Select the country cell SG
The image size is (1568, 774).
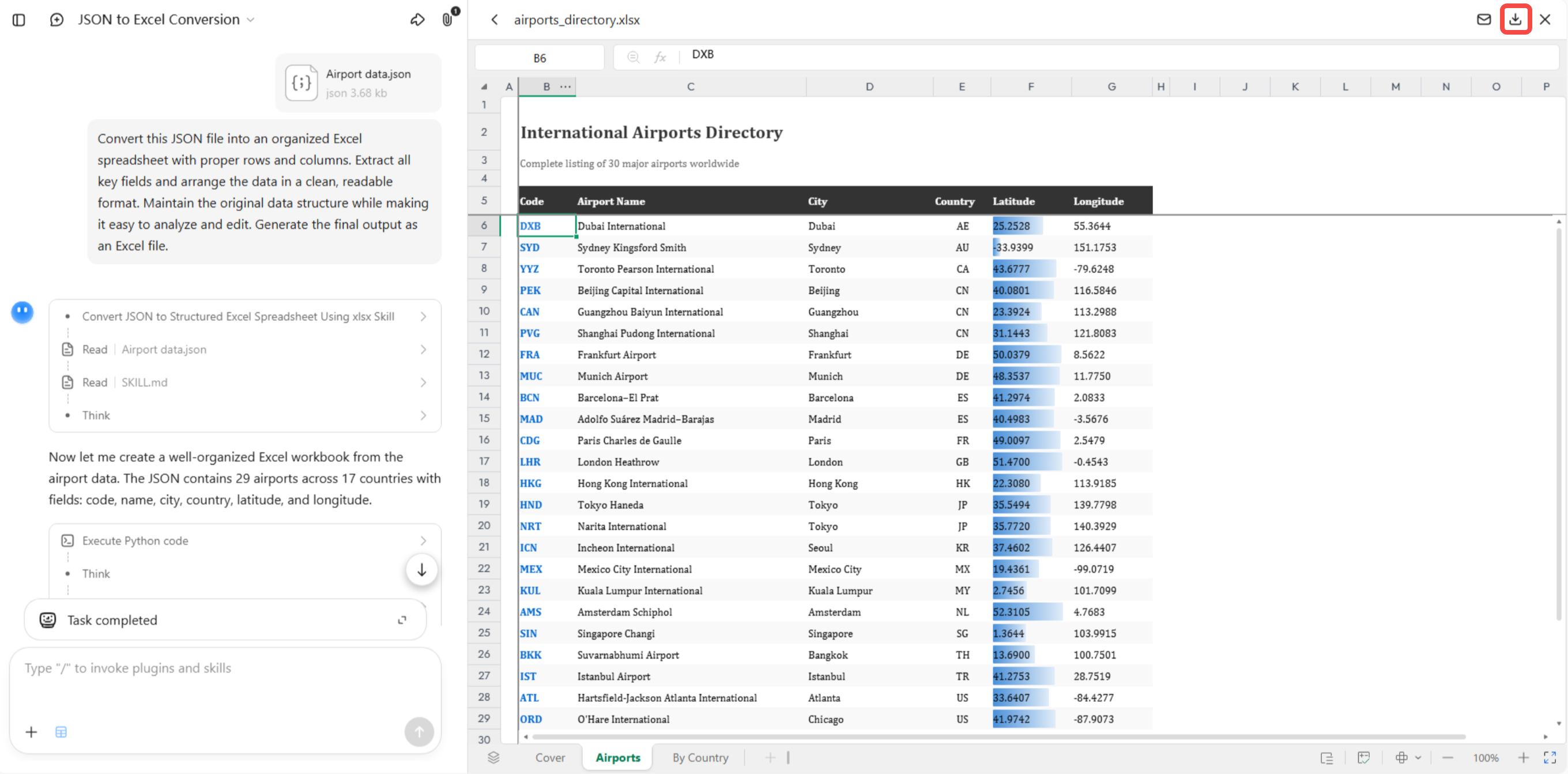(962, 633)
